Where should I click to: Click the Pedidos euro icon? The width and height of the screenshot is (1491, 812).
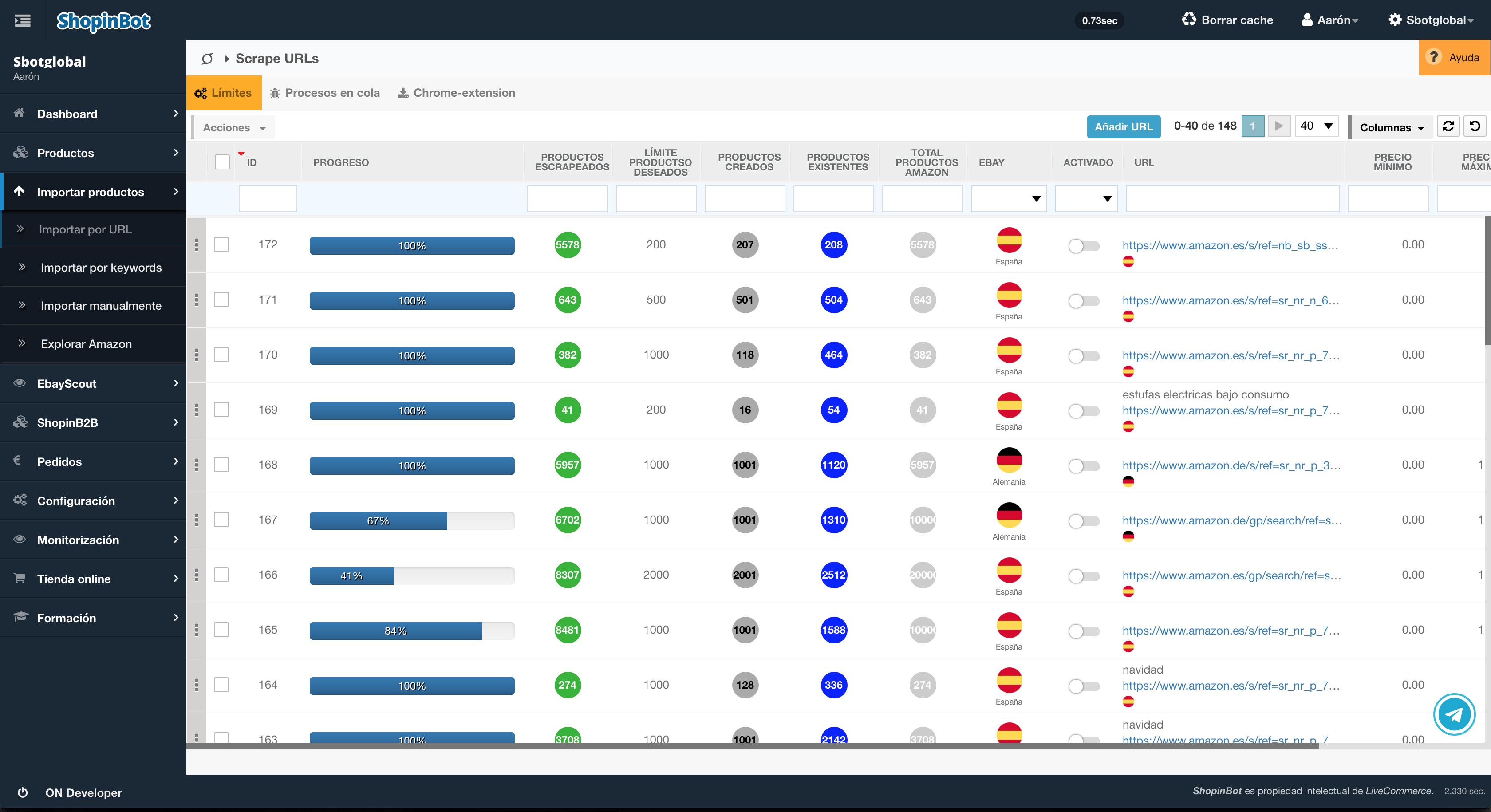[x=17, y=461]
